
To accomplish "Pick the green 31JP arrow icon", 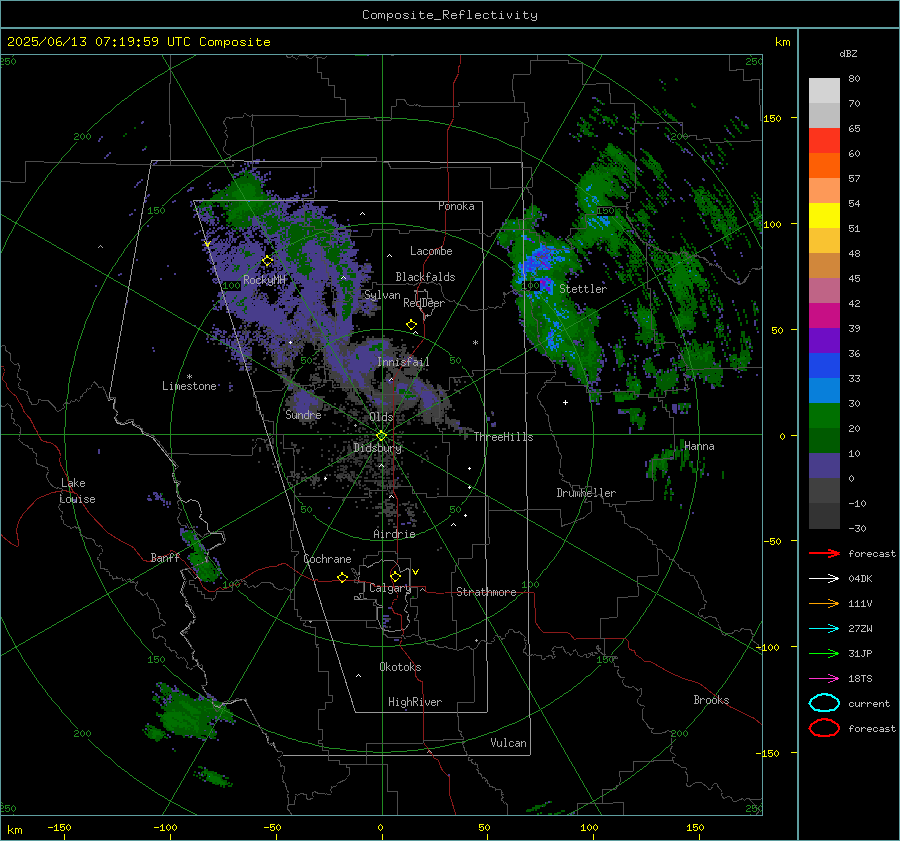I will (x=824, y=653).
